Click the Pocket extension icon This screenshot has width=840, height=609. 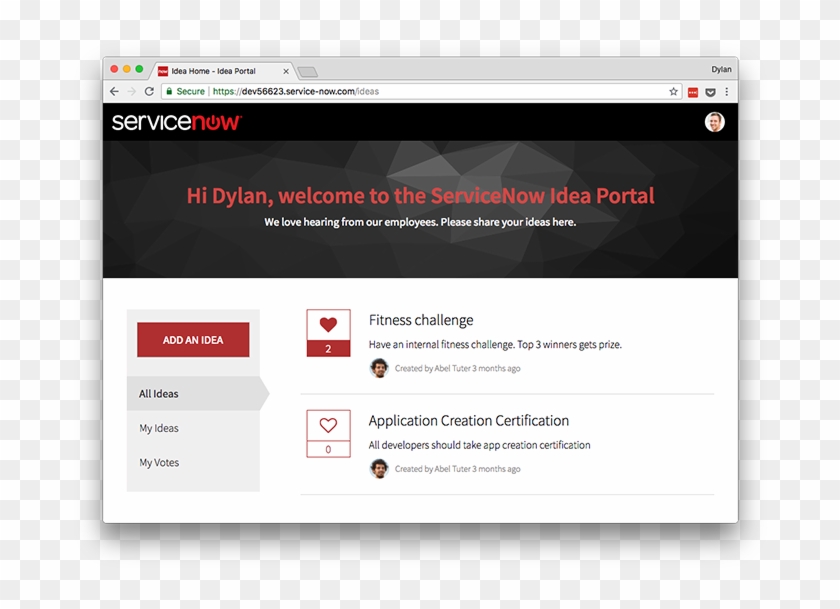pos(710,92)
